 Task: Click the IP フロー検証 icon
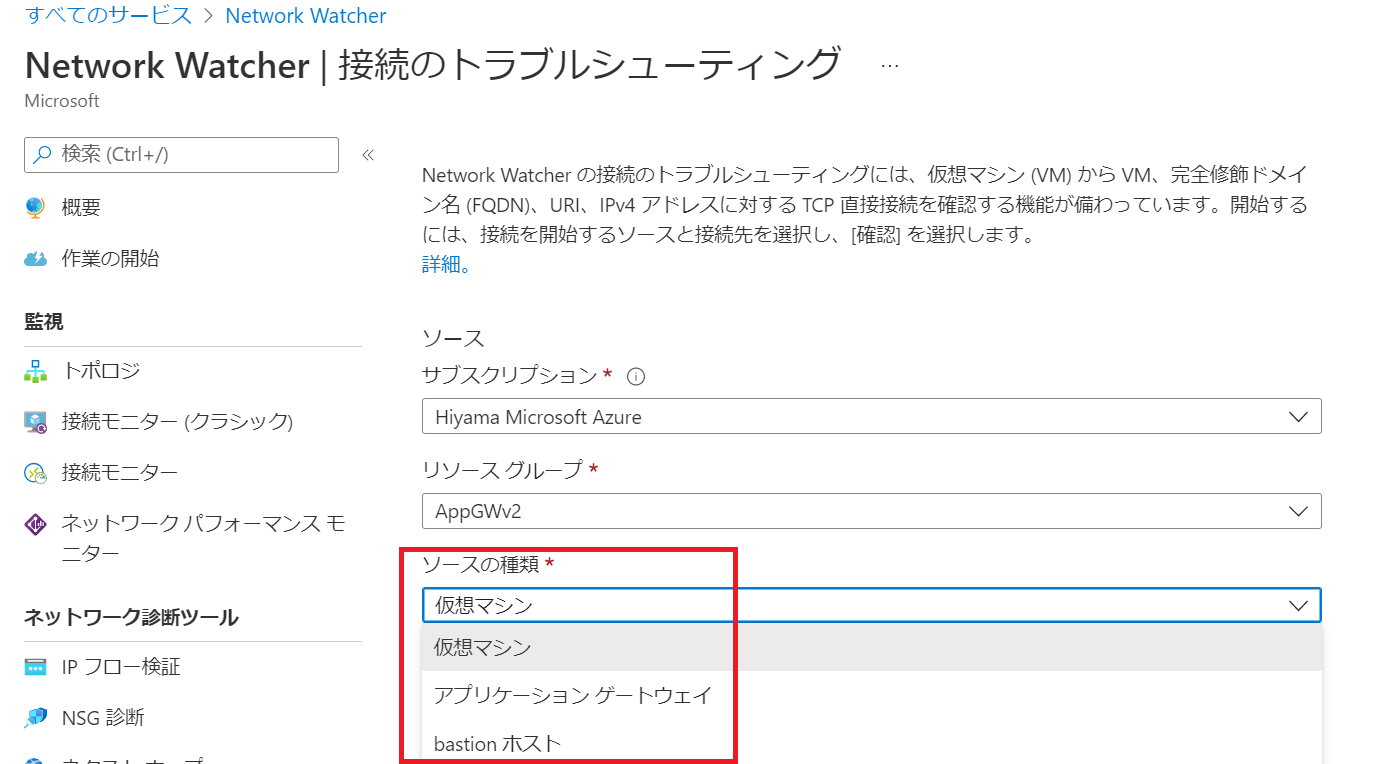(35, 667)
